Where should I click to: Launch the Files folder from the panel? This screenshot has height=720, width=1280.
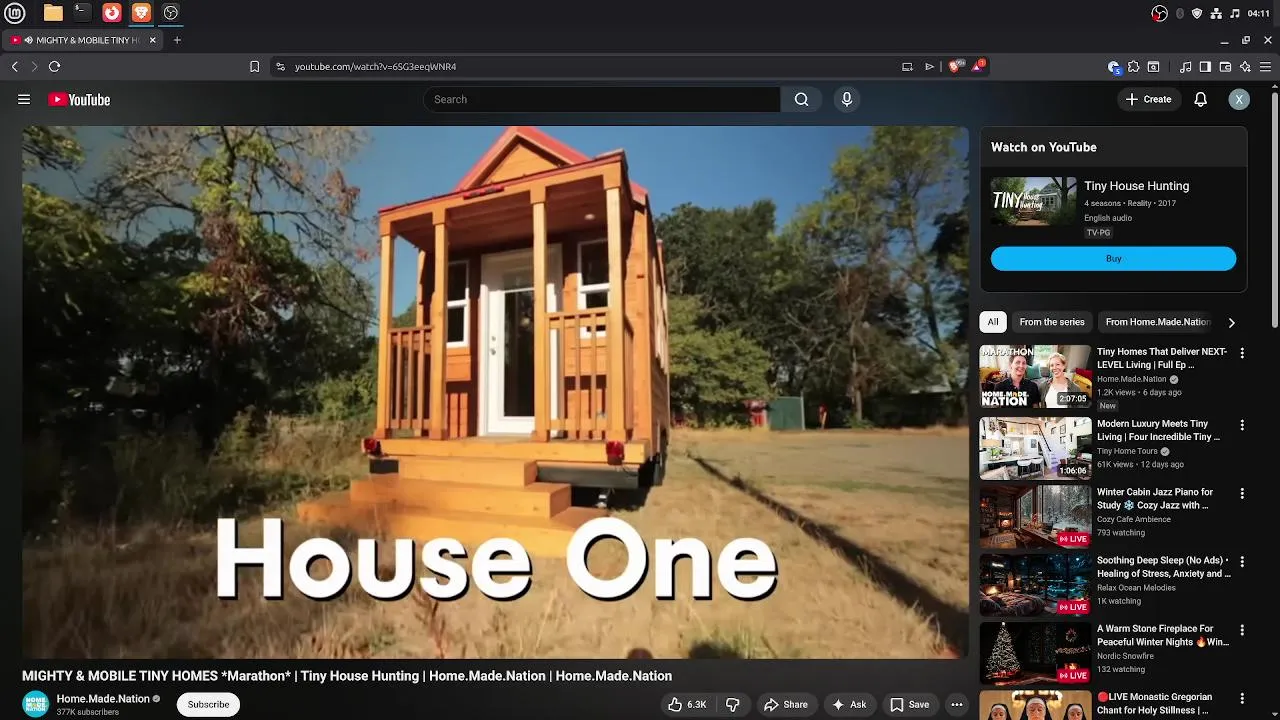click(53, 13)
